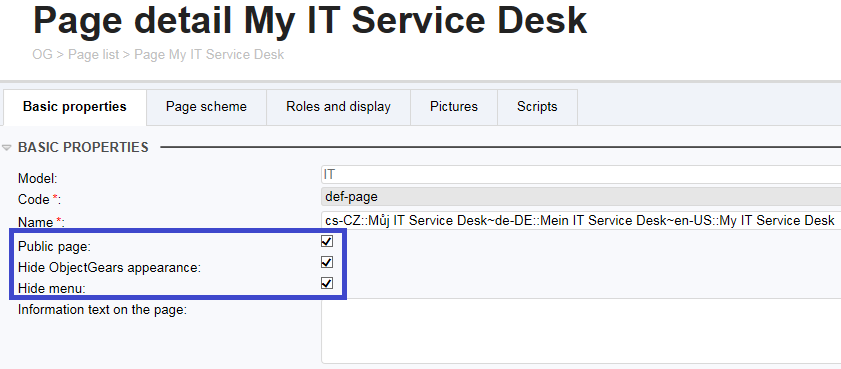Screen dimensions: 841x369
Task: Open the Scripts tab
Action: [x=537, y=107]
